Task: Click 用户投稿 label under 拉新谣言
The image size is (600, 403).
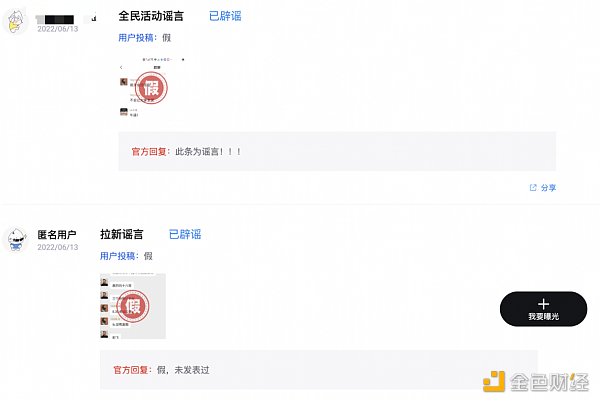Action: (119, 256)
